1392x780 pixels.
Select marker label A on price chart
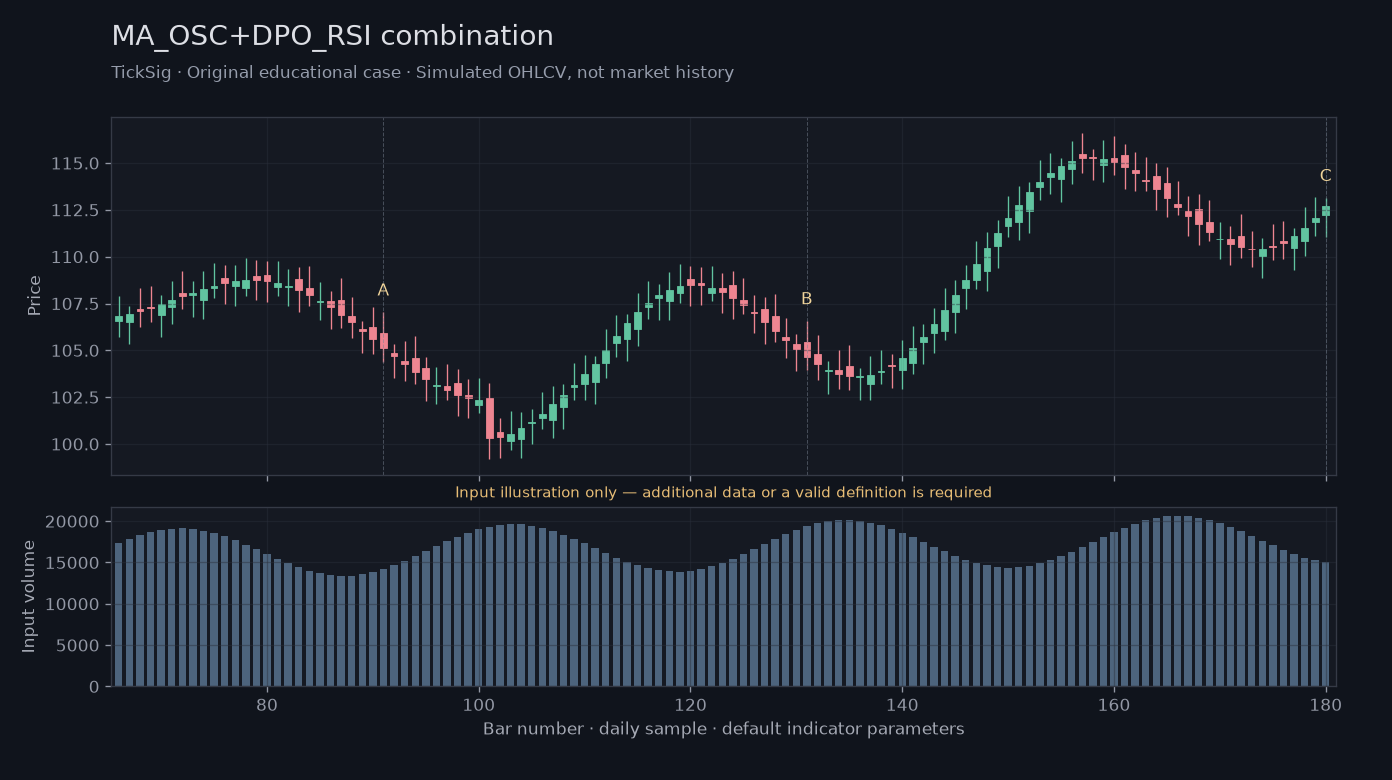pyautogui.click(x=383, y=290)
